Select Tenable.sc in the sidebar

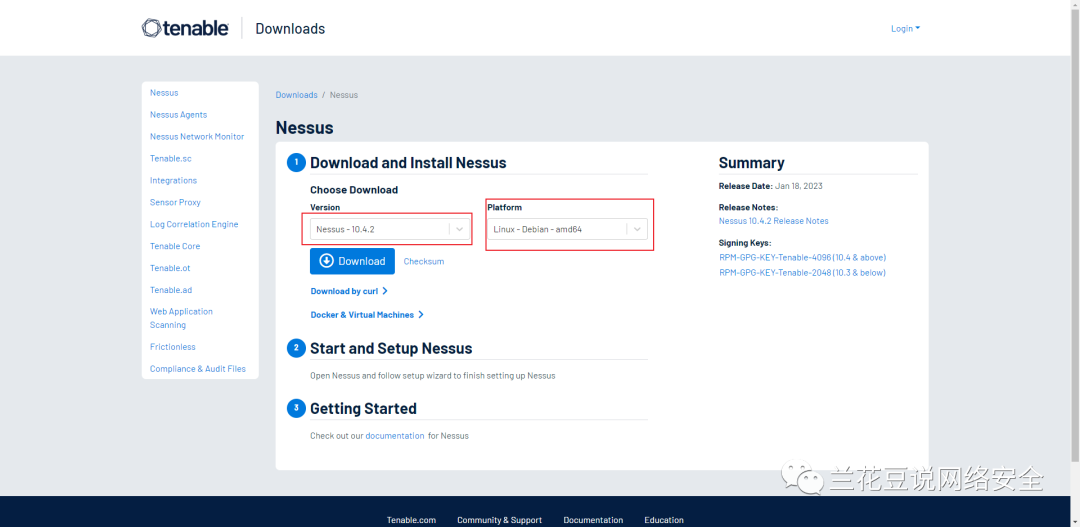click(x=170, y=159)
